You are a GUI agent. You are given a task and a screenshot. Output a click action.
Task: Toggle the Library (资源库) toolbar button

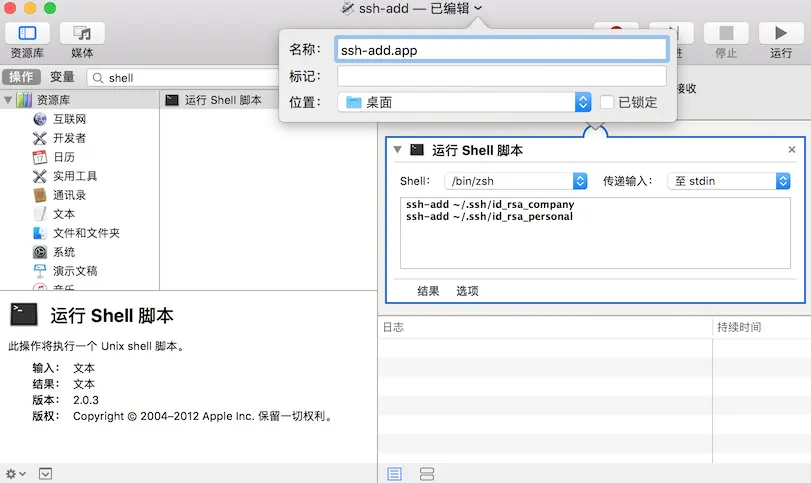click(27, 33)
